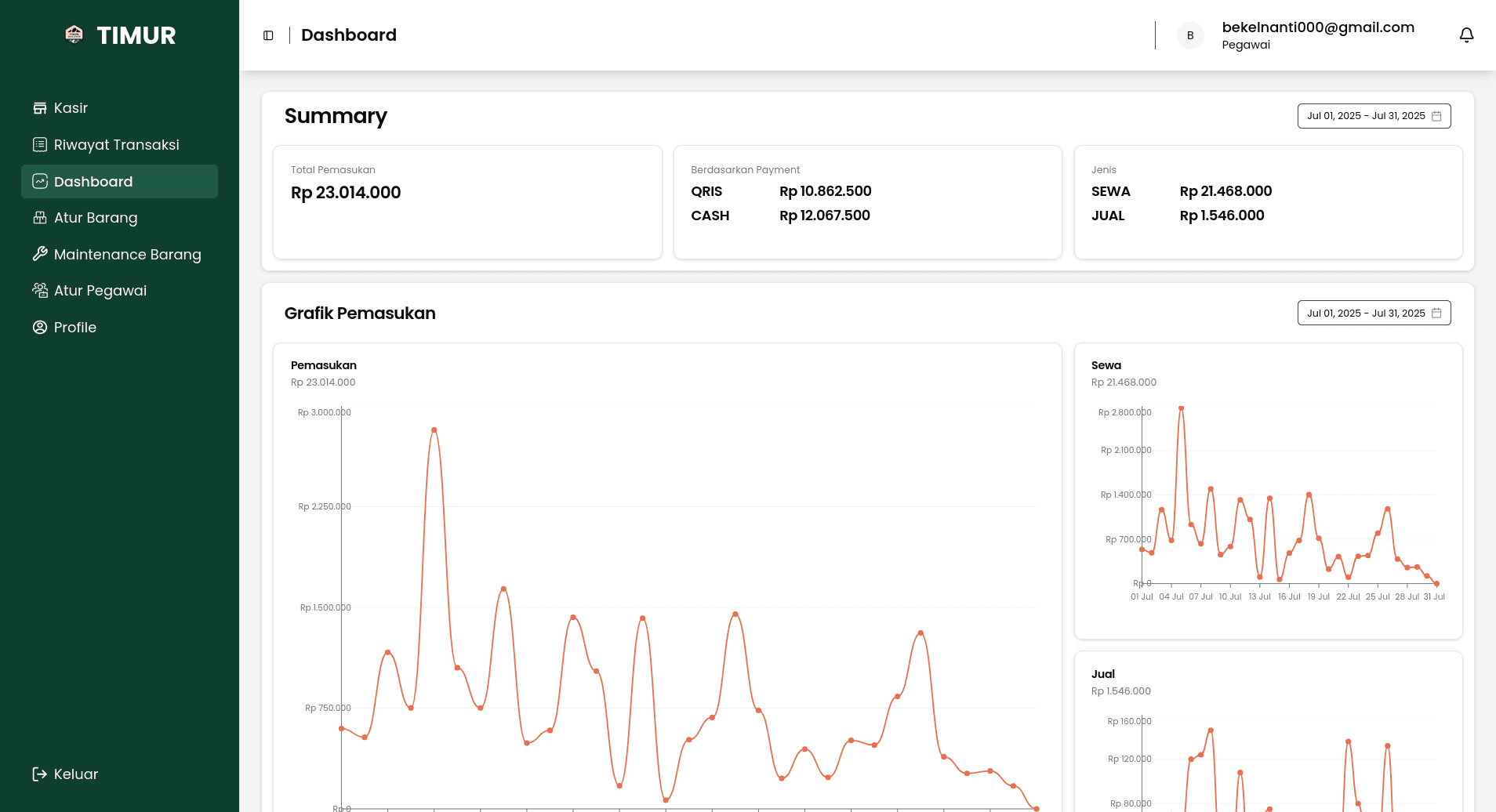Click the notification bell icon

(x=1466, y=35)
